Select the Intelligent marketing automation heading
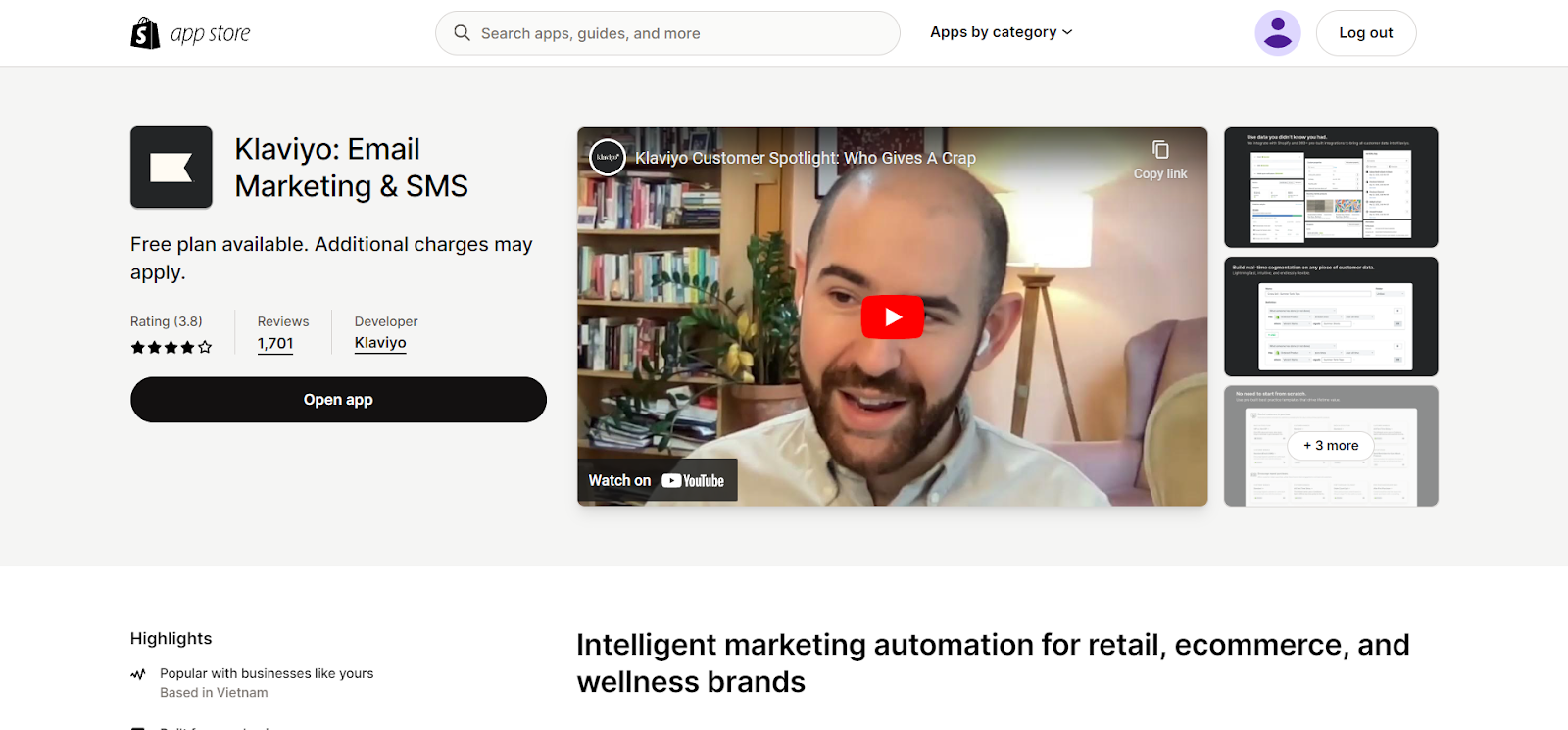This screenshot has height=730, width=1568. point(993,663)
